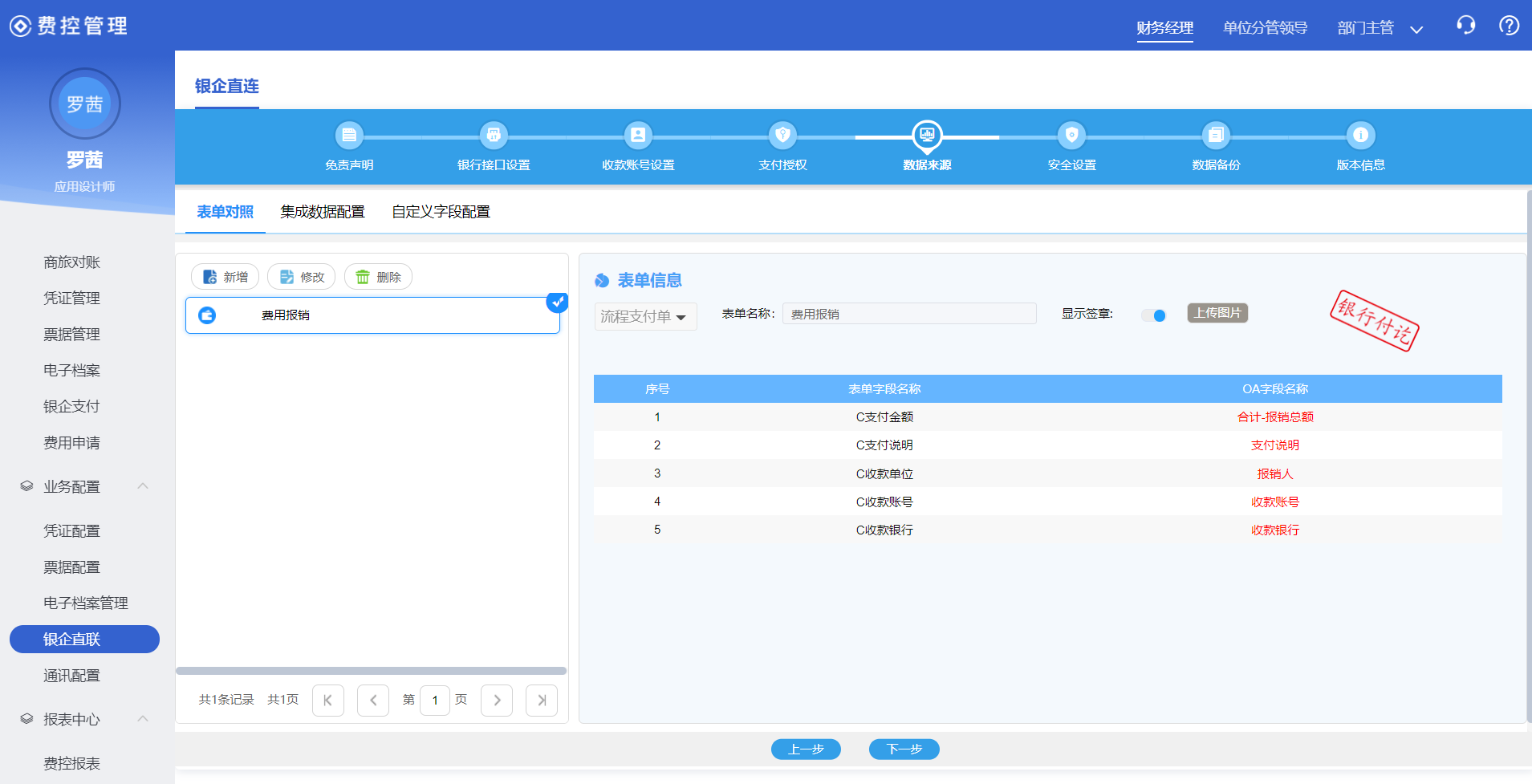Open 凭证配置 in the sidebar
1532x784 pixels.
(71, 531)
